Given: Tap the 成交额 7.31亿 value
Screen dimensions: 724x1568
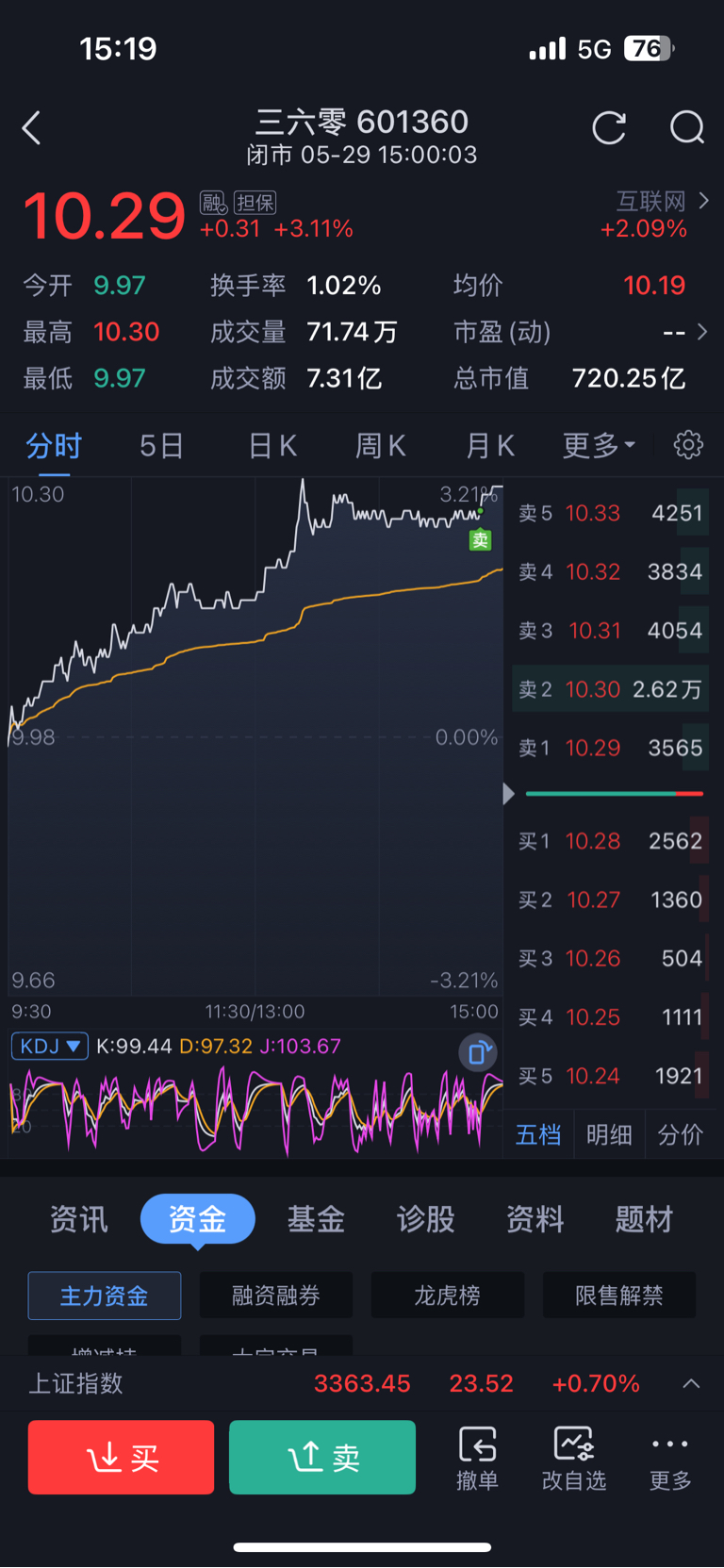Looking at the screenshot, I should [x=344, y=378].
